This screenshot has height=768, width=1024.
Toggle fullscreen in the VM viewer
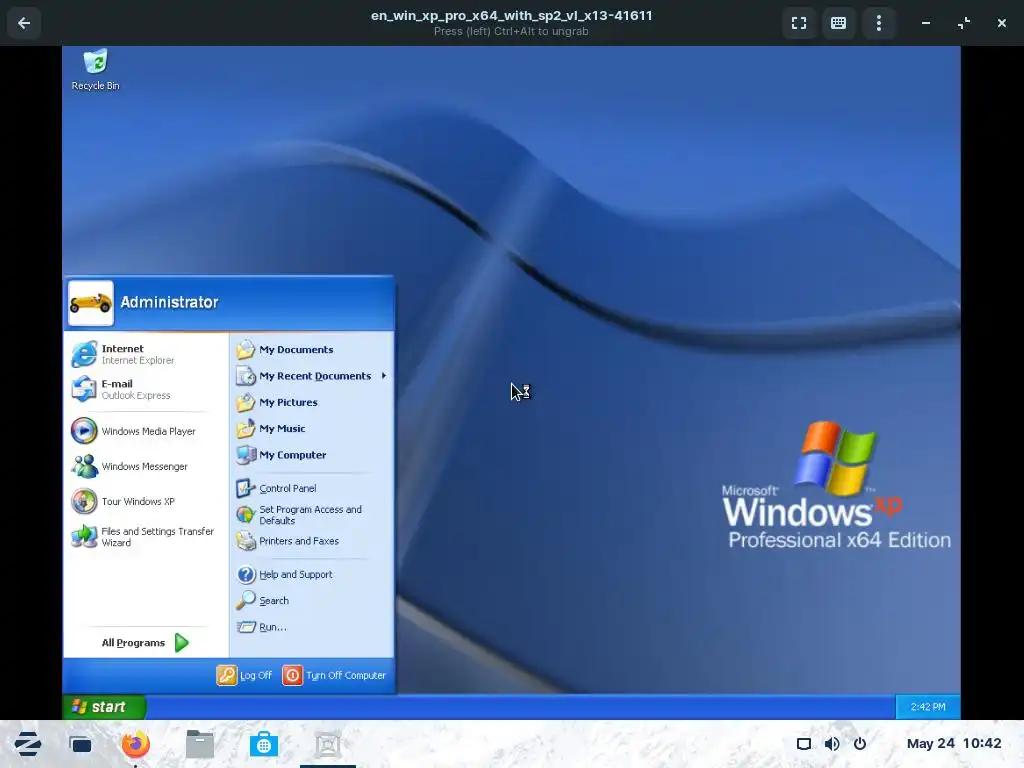pyautogui.click(x=799, y=24)
